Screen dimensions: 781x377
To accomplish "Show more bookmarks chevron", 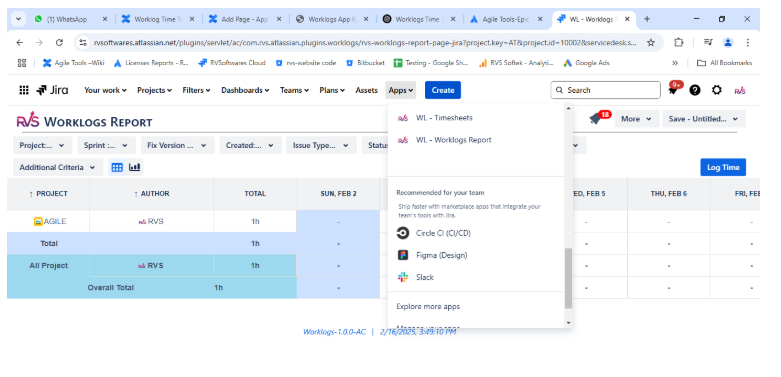I will pos(675,63).
